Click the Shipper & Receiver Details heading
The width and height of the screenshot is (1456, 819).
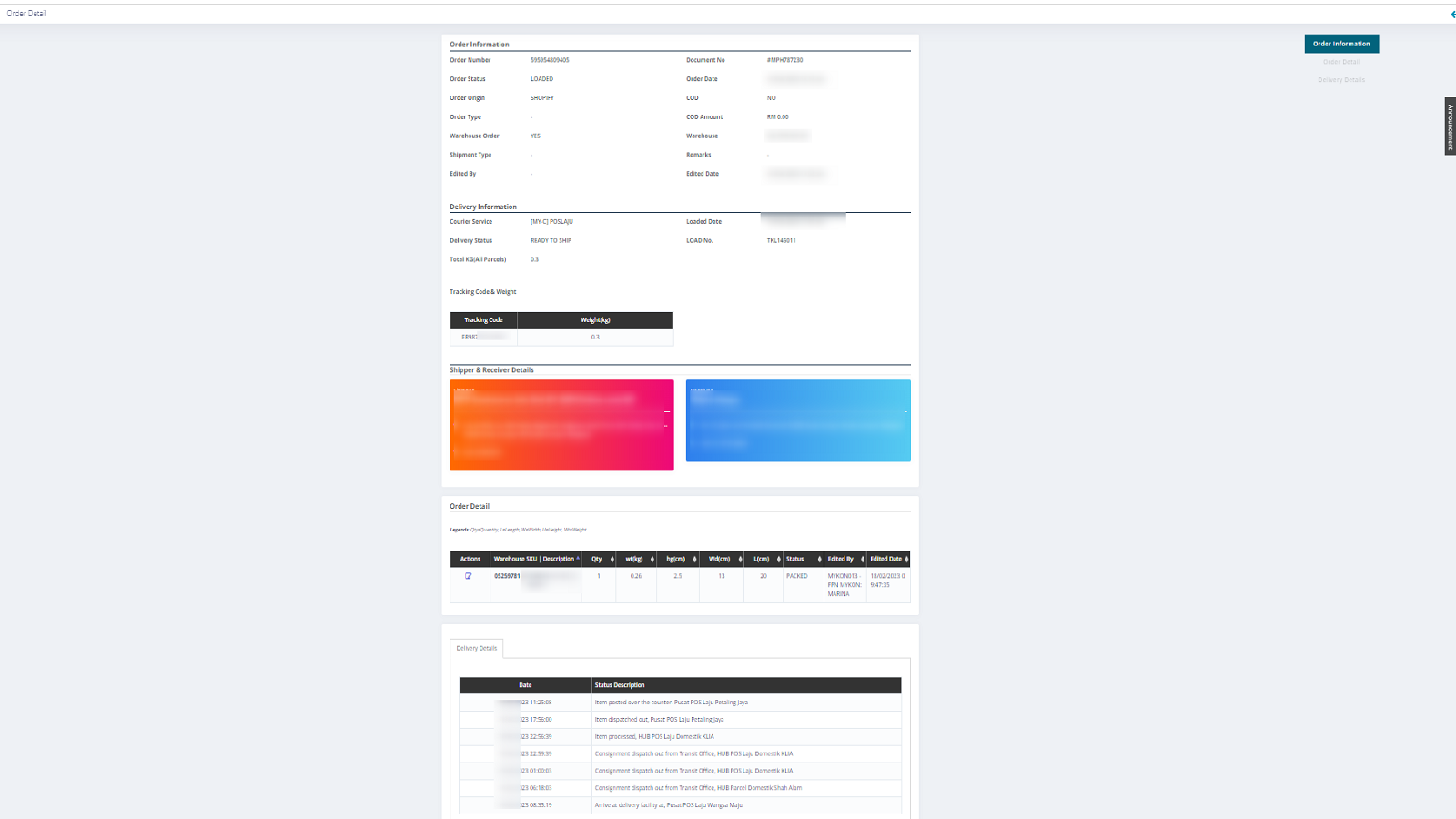(491, 370)
